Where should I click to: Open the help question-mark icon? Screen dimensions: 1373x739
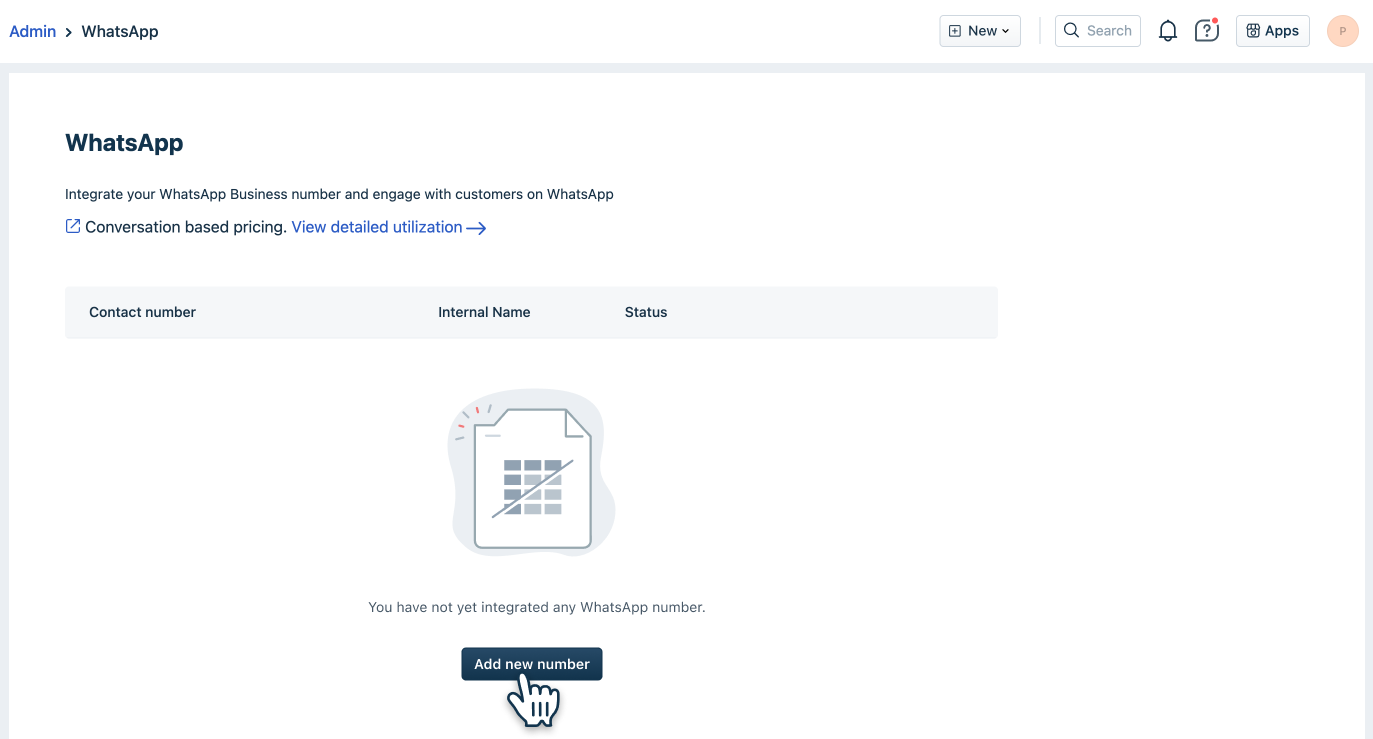click(x=1207, y=31)
